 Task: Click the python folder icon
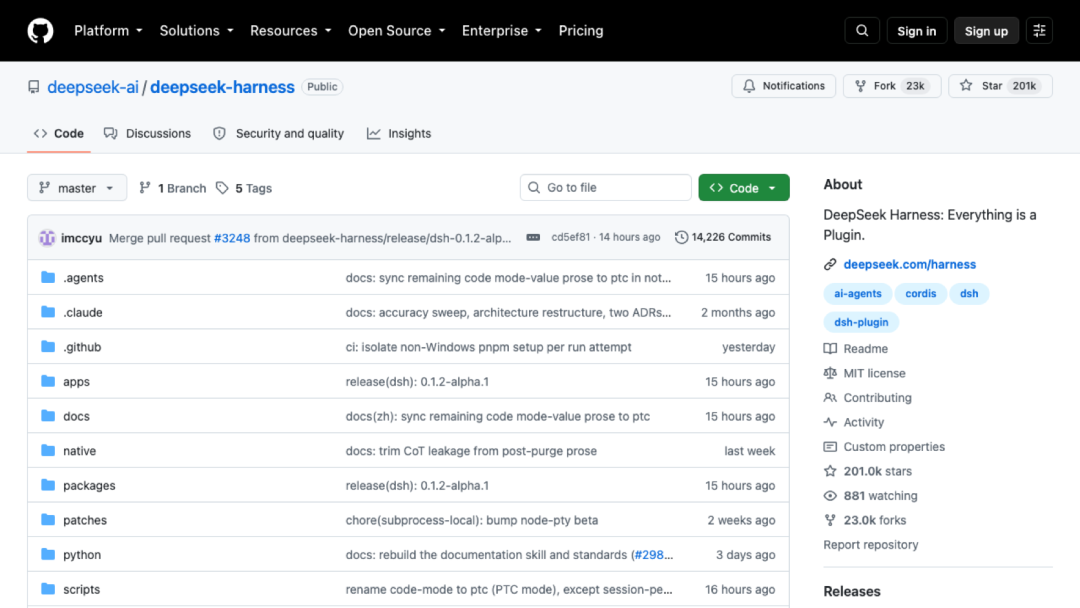[48, 554]
